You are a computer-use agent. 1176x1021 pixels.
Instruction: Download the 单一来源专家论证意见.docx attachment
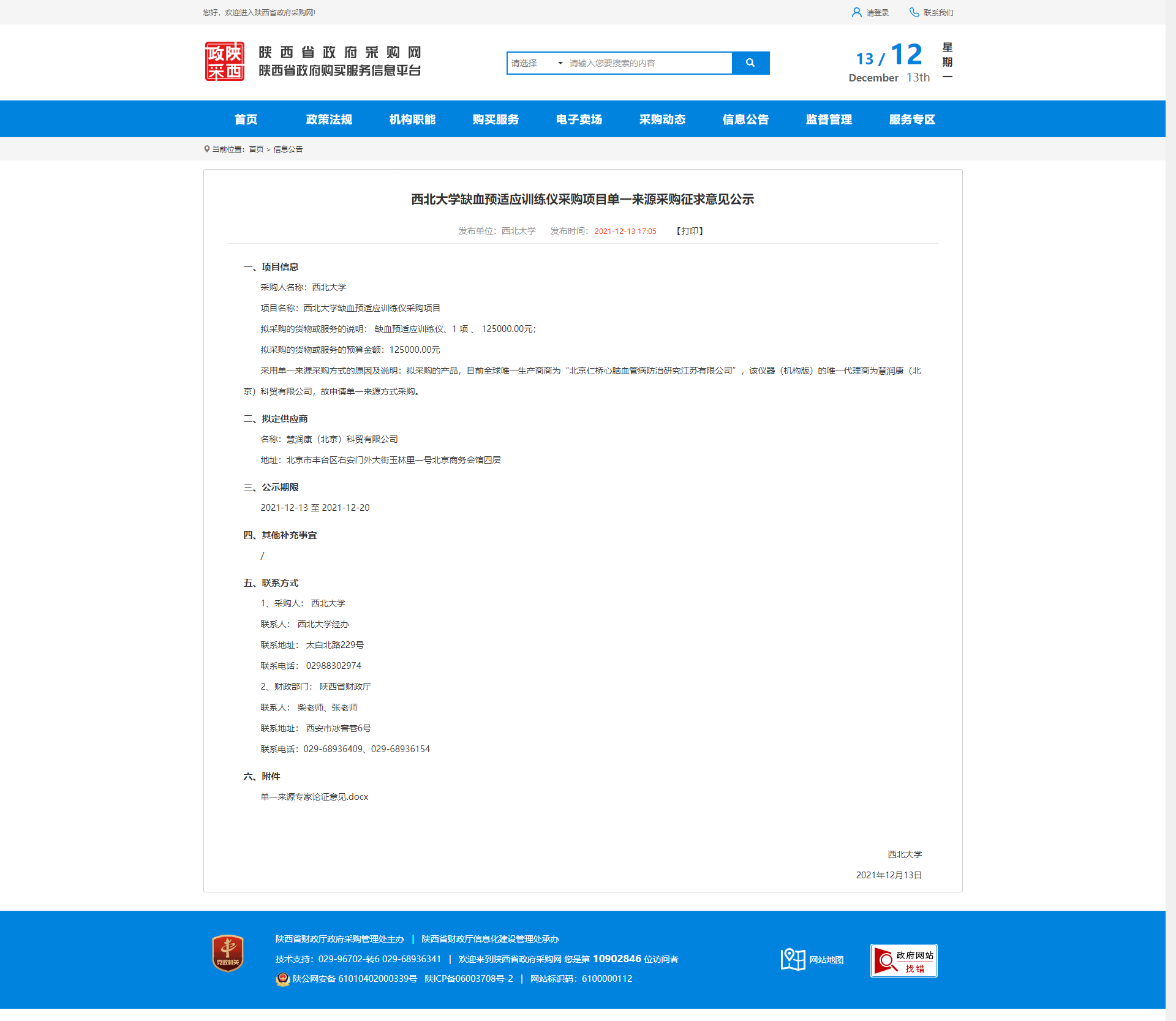click(314, 797)
